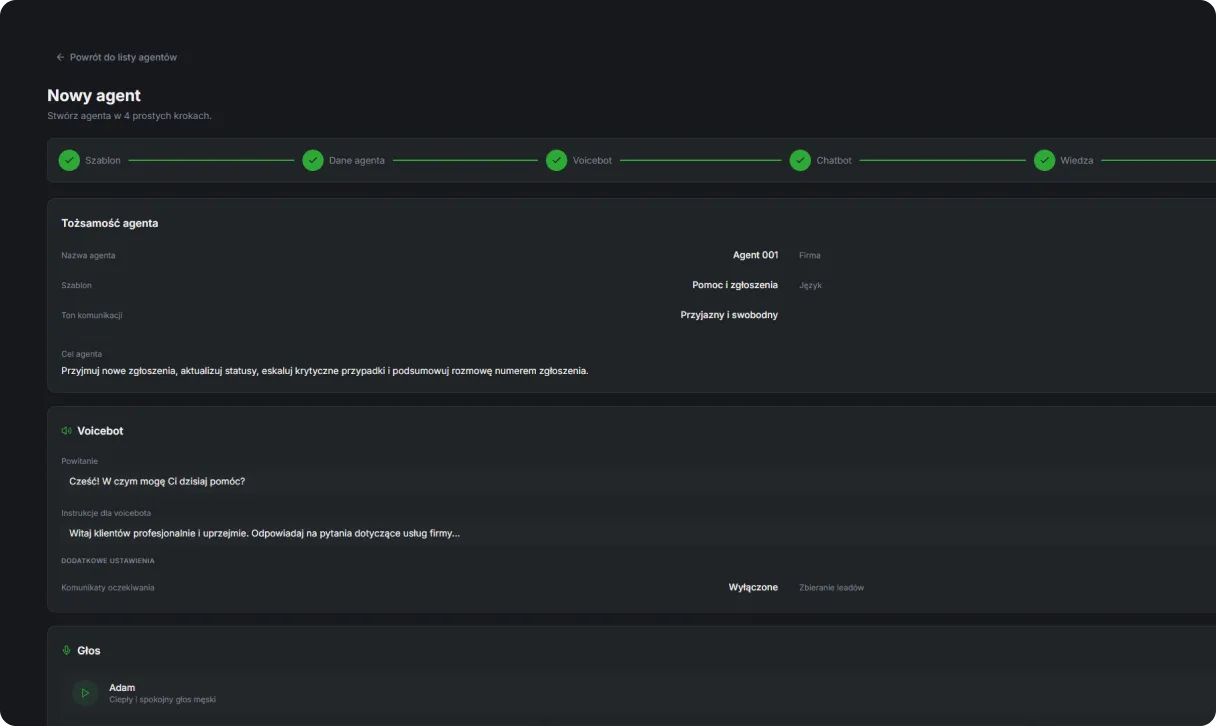Image resolution: width=1216 pixels, height=726 pixels.
Task: Click the Głos section heading
Action: pyautogui.click(x=89, y=651)
